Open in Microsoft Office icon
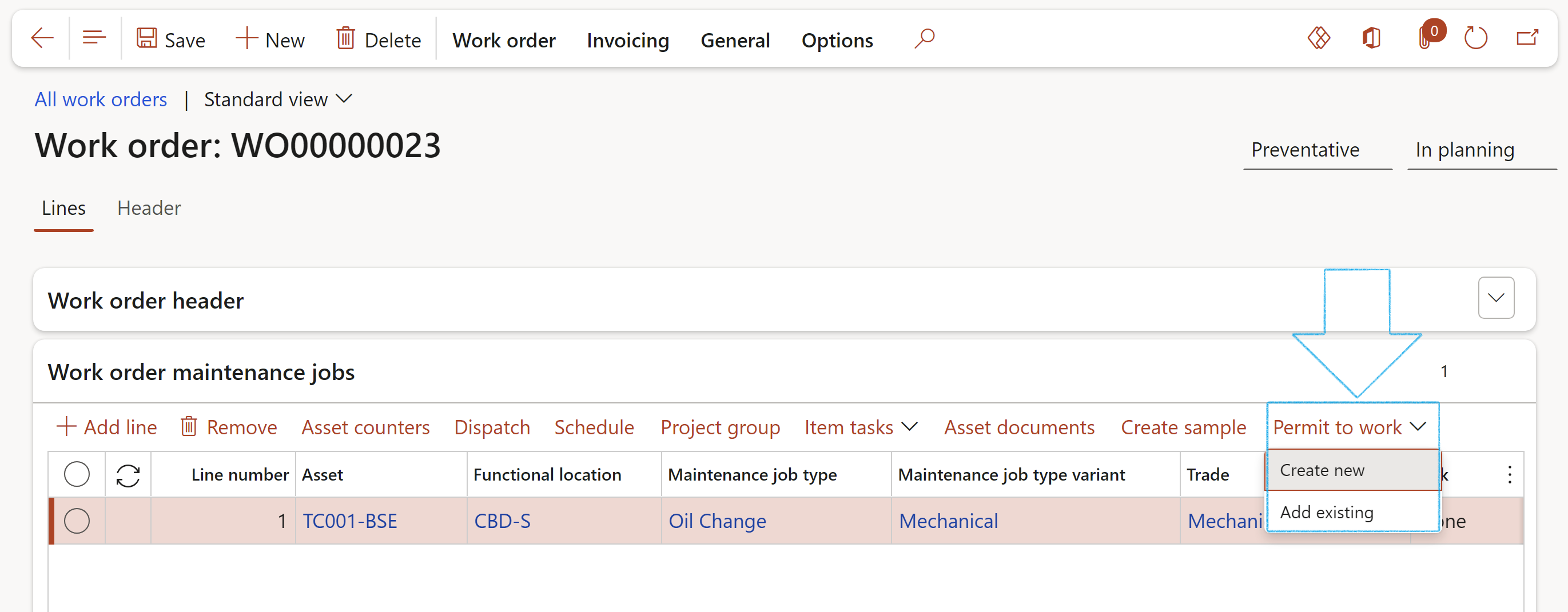This screenshot has width=1568, height=612. (x=1371, y=39)
